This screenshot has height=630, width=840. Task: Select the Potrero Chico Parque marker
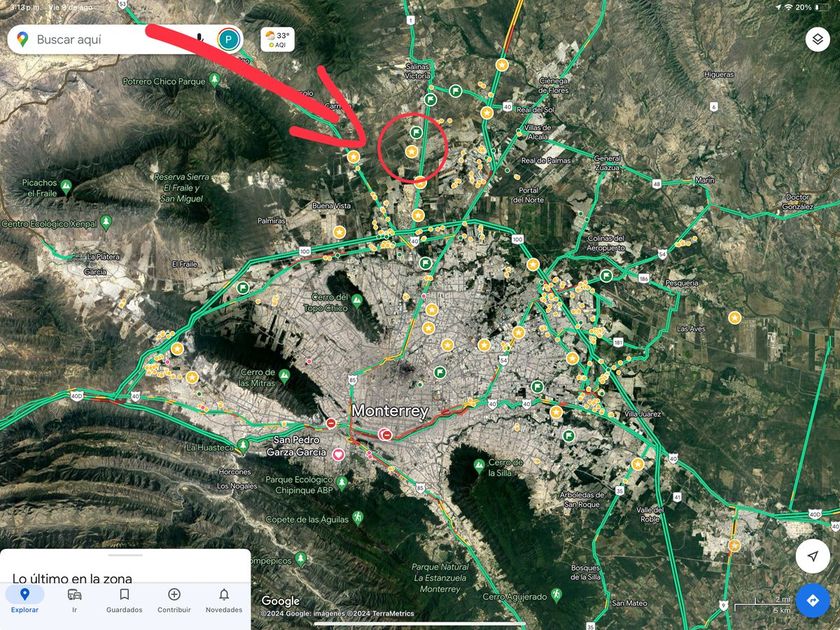[214, 80]
